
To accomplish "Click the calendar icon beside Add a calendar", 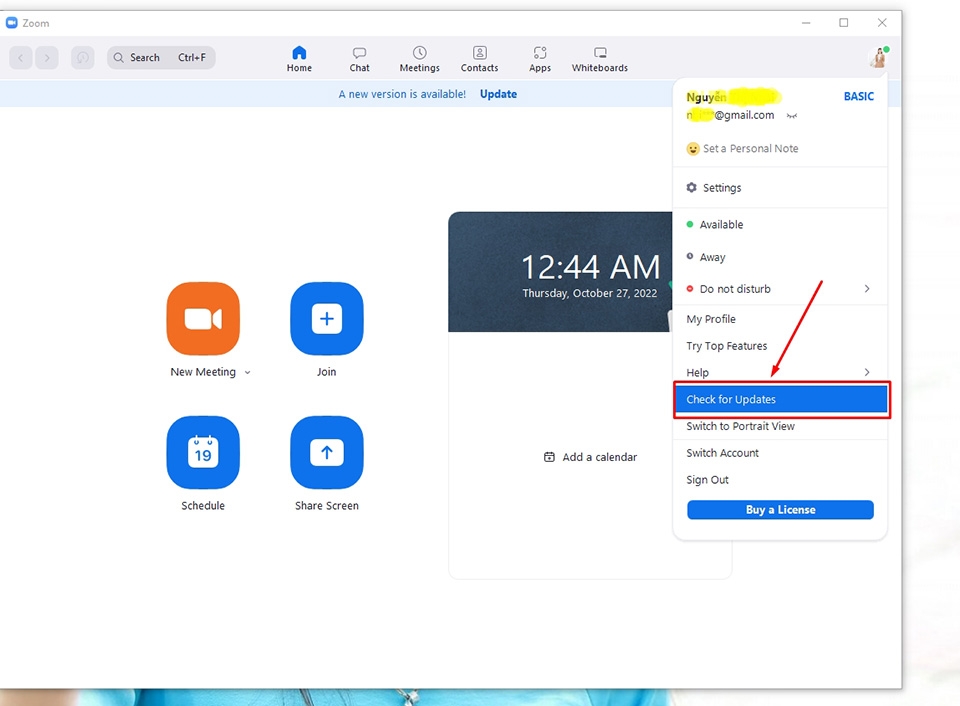I will click(x=549, y=457).
